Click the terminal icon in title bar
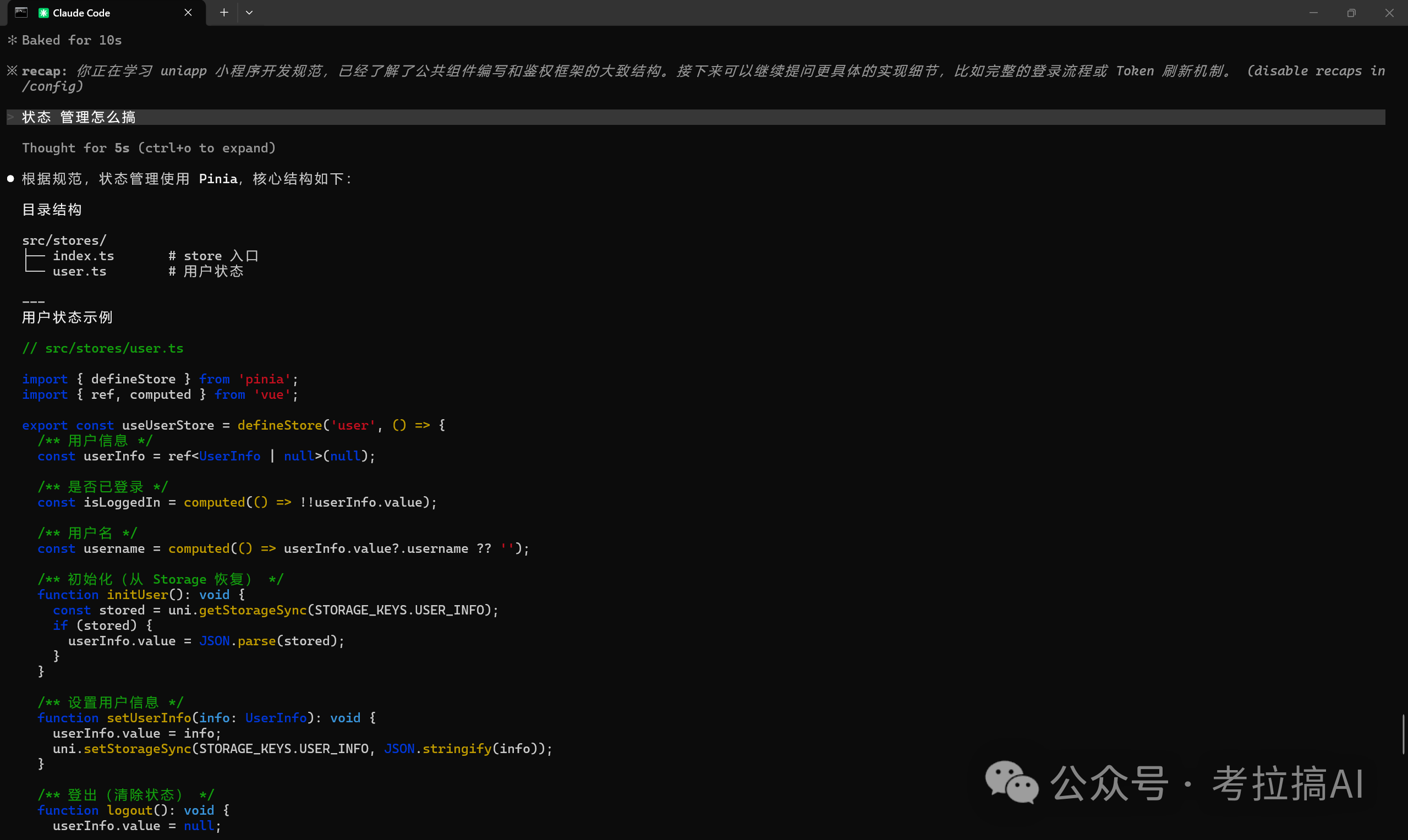Screen dimensions: 1408x840 tap(21, 13)
